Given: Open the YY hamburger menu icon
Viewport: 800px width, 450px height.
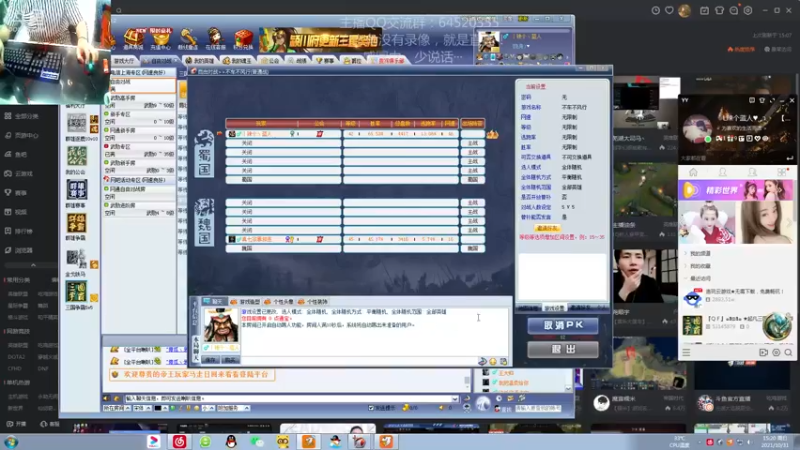Looking at the screenshot, I should coord(686,353).
